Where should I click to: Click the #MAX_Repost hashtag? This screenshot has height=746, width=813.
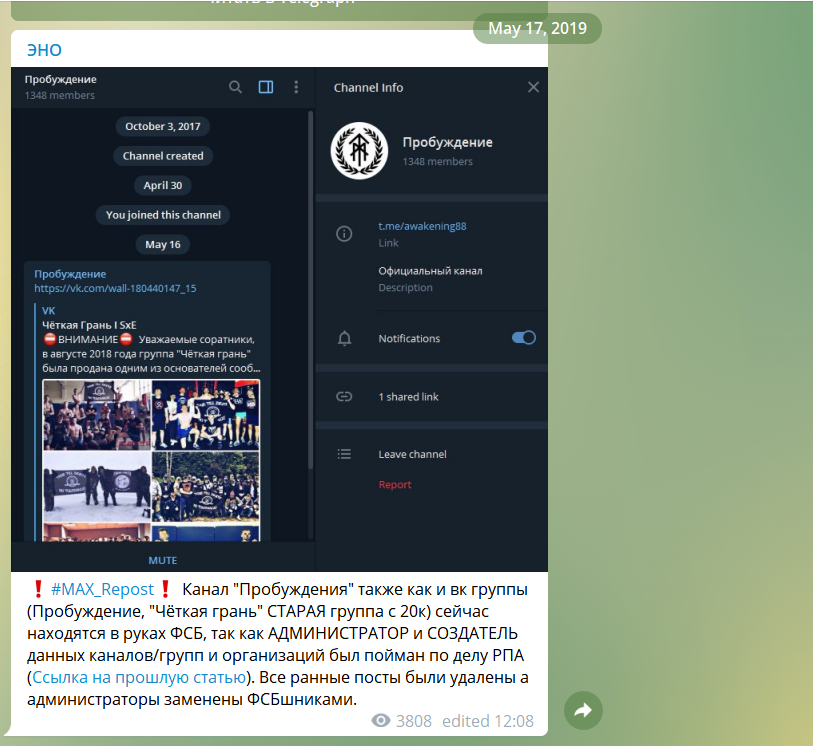point(102,589)
